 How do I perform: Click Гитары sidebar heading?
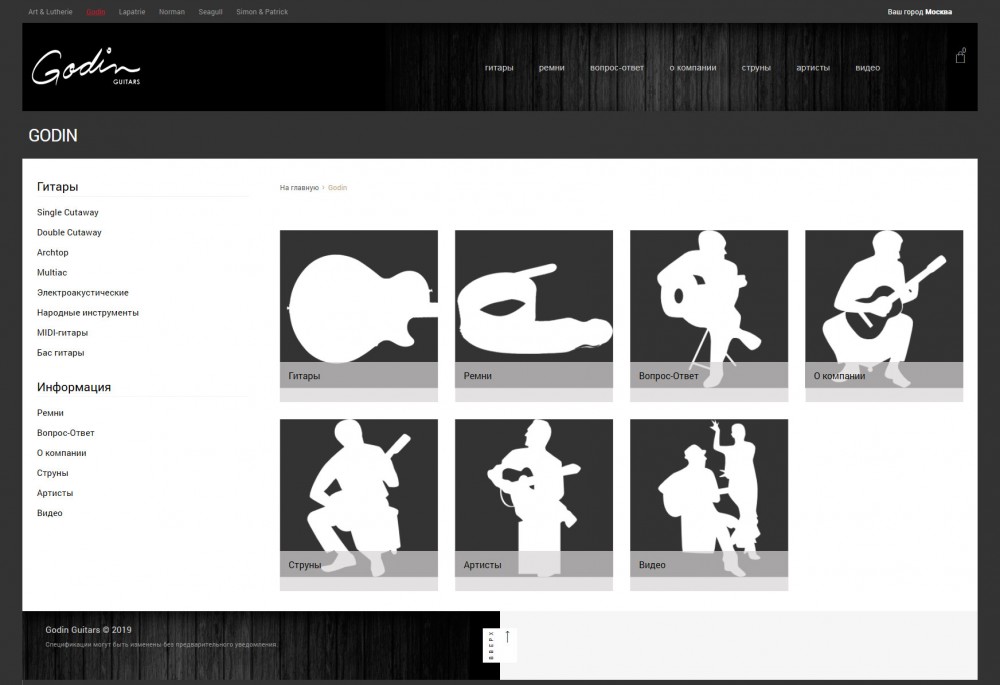[57, 187]
